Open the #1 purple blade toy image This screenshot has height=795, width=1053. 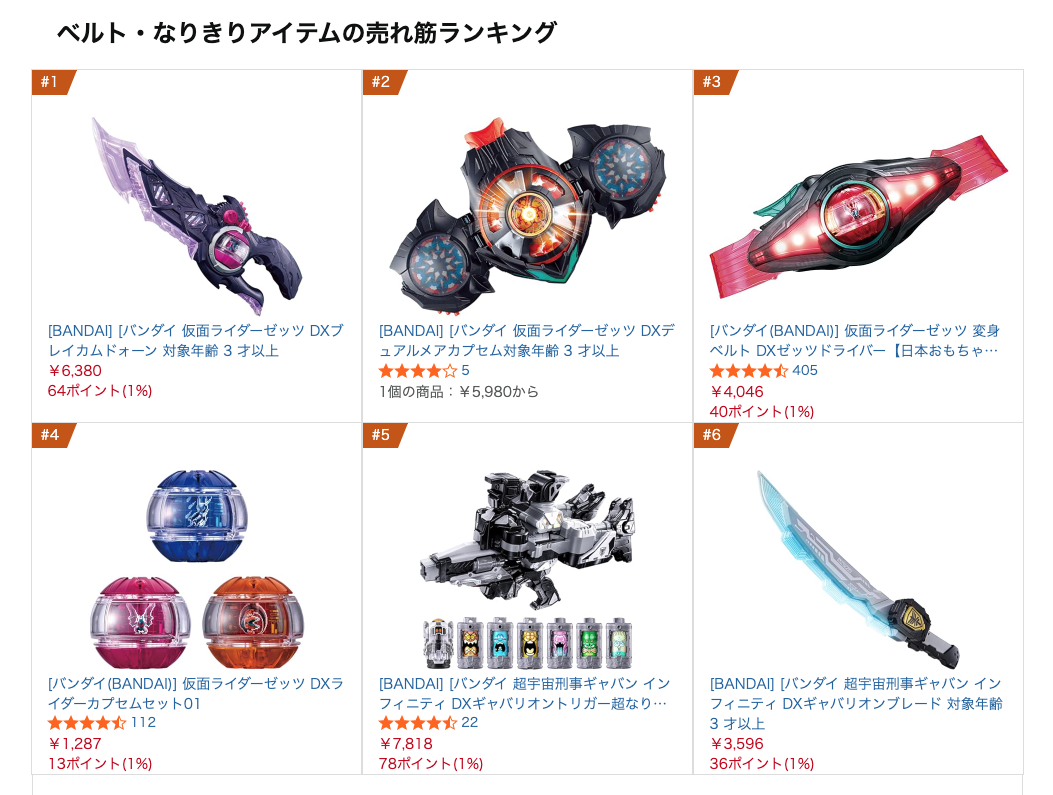196,216
